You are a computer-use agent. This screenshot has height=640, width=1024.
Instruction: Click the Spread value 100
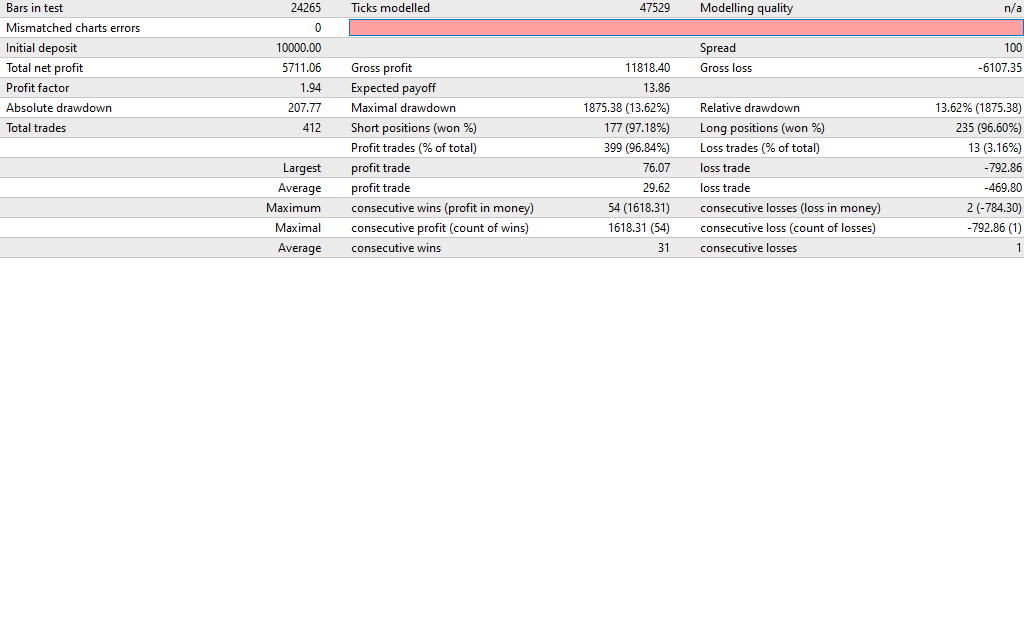[x=1012, y=48]
